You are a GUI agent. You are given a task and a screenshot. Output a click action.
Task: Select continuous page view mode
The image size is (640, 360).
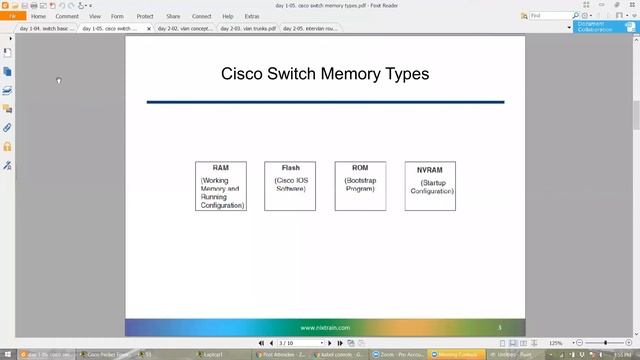(x=513, y=343)
